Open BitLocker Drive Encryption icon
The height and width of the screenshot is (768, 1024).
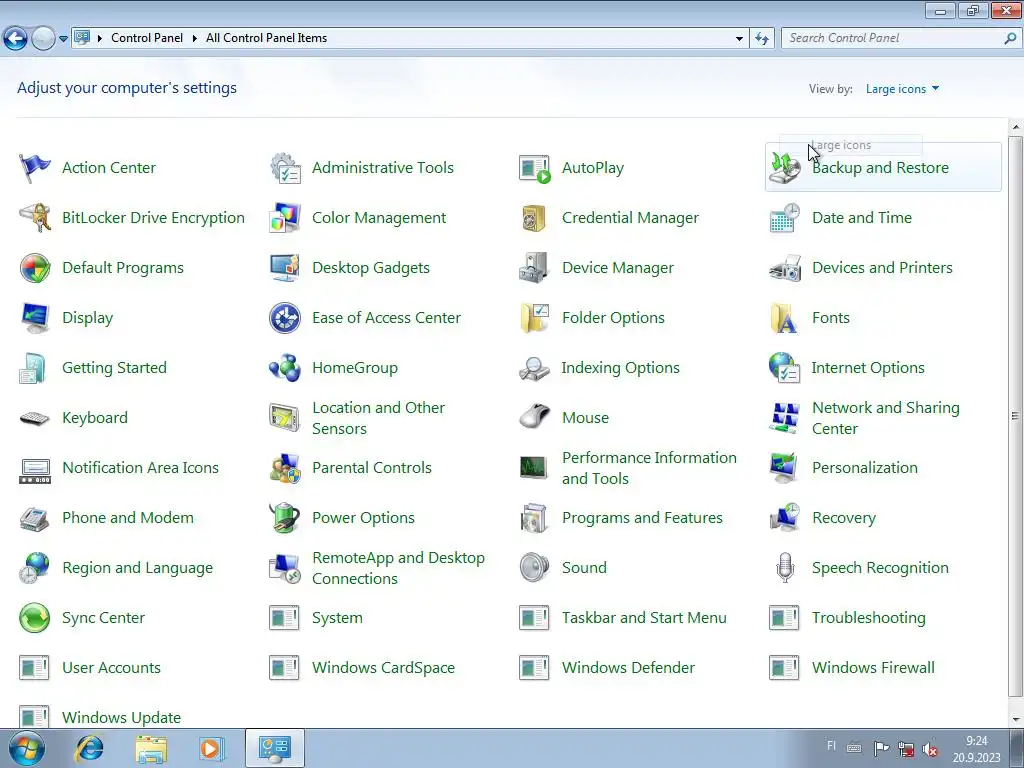[x=35, y=218]
